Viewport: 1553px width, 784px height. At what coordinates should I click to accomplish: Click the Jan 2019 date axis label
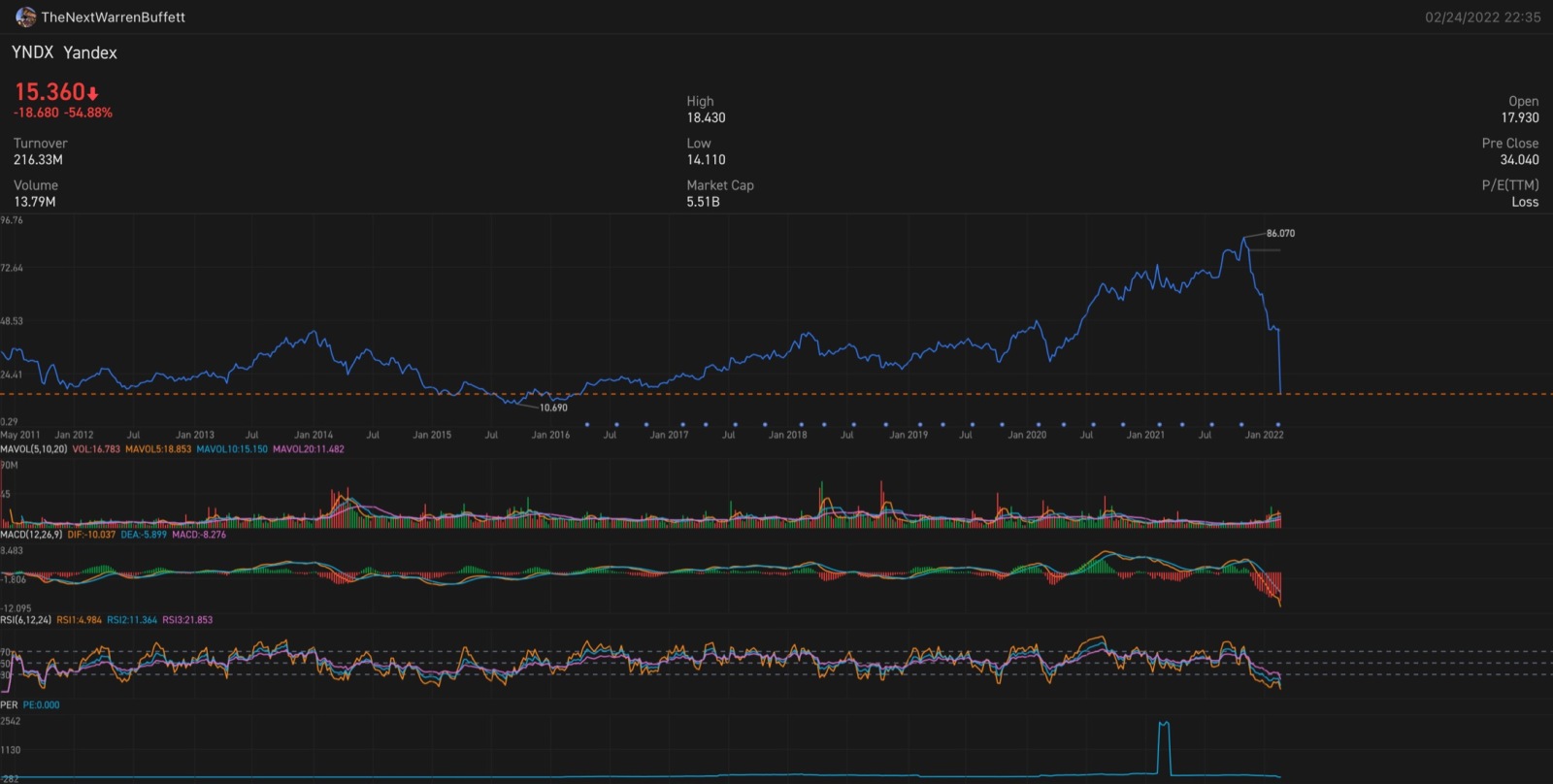pos(909,435)
